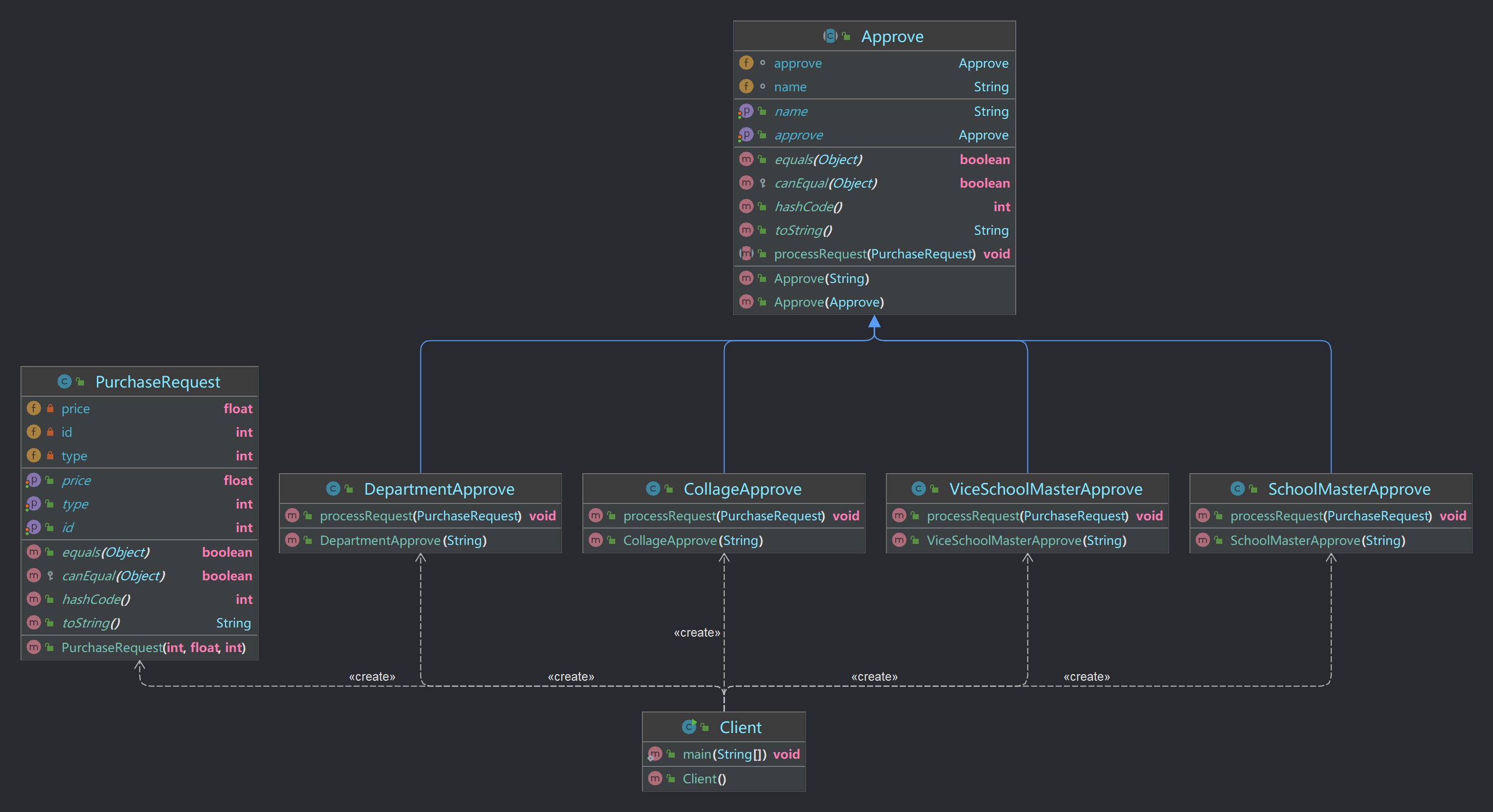Click the method icon beside Client main(String[])

(x=655, y=754)
